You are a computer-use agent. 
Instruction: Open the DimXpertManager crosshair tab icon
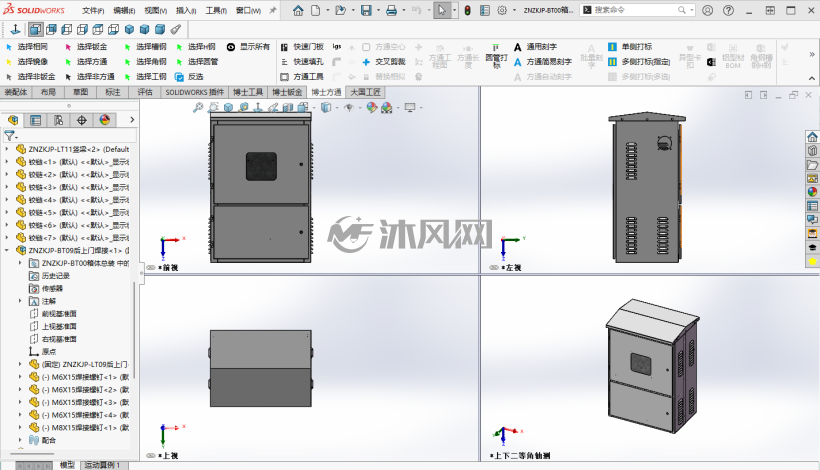click(82, 120)
